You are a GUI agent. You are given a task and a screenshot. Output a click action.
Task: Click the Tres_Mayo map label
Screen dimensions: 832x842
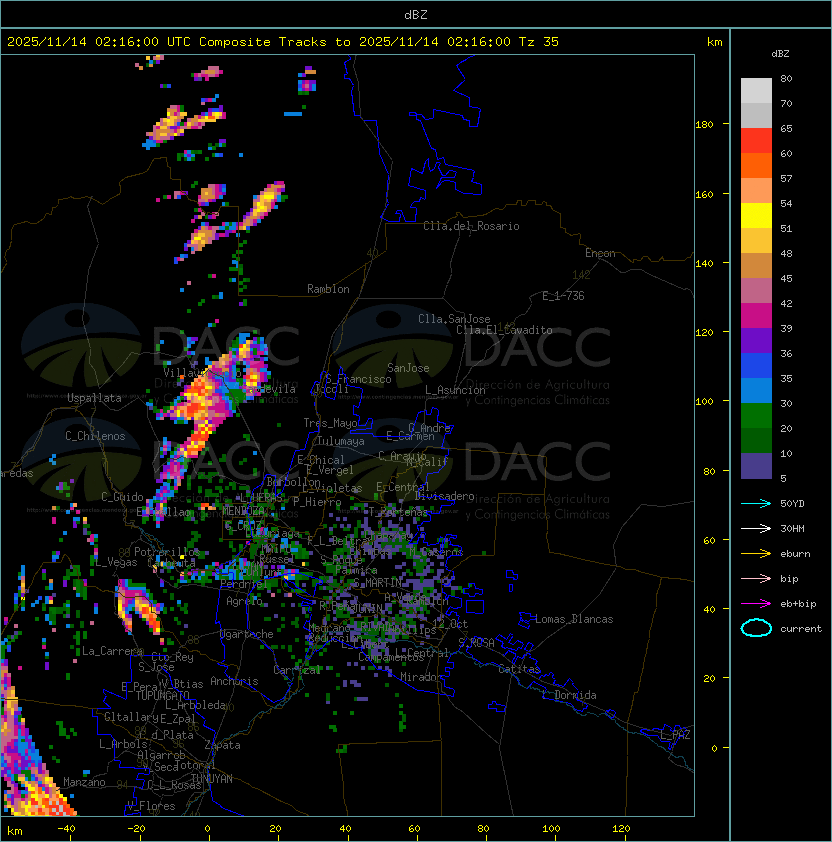(330, 423)
